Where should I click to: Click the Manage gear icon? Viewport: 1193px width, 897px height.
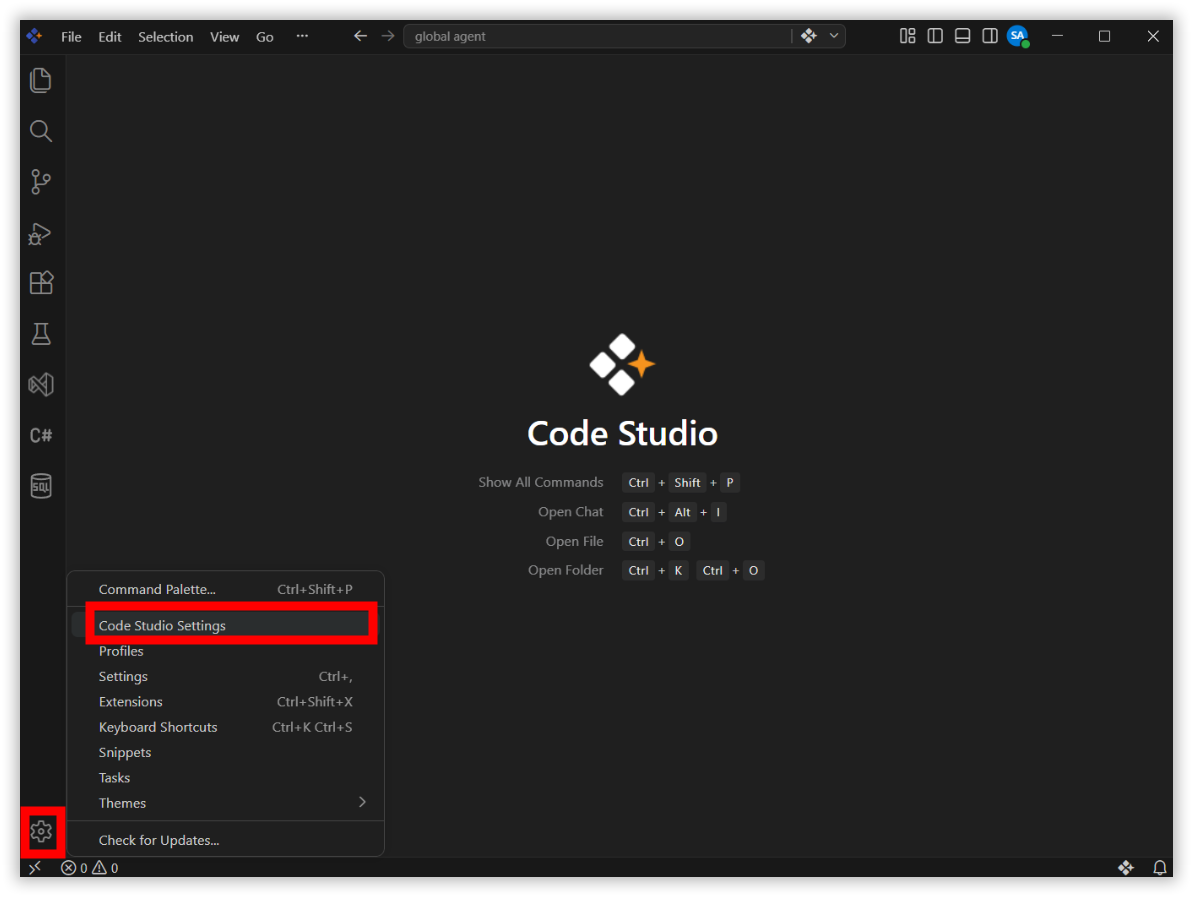tap(41, 831)
